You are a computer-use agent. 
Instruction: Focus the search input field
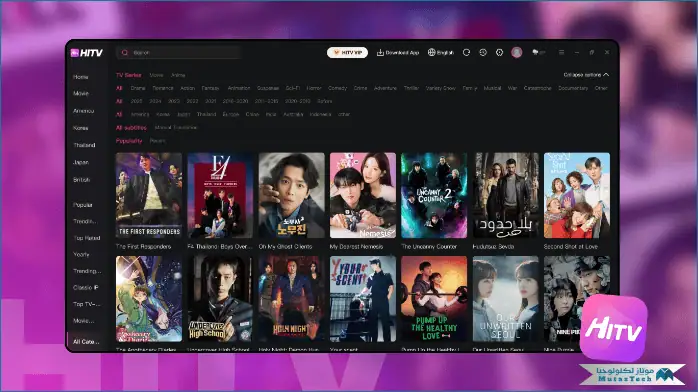[x=179, y=53]
